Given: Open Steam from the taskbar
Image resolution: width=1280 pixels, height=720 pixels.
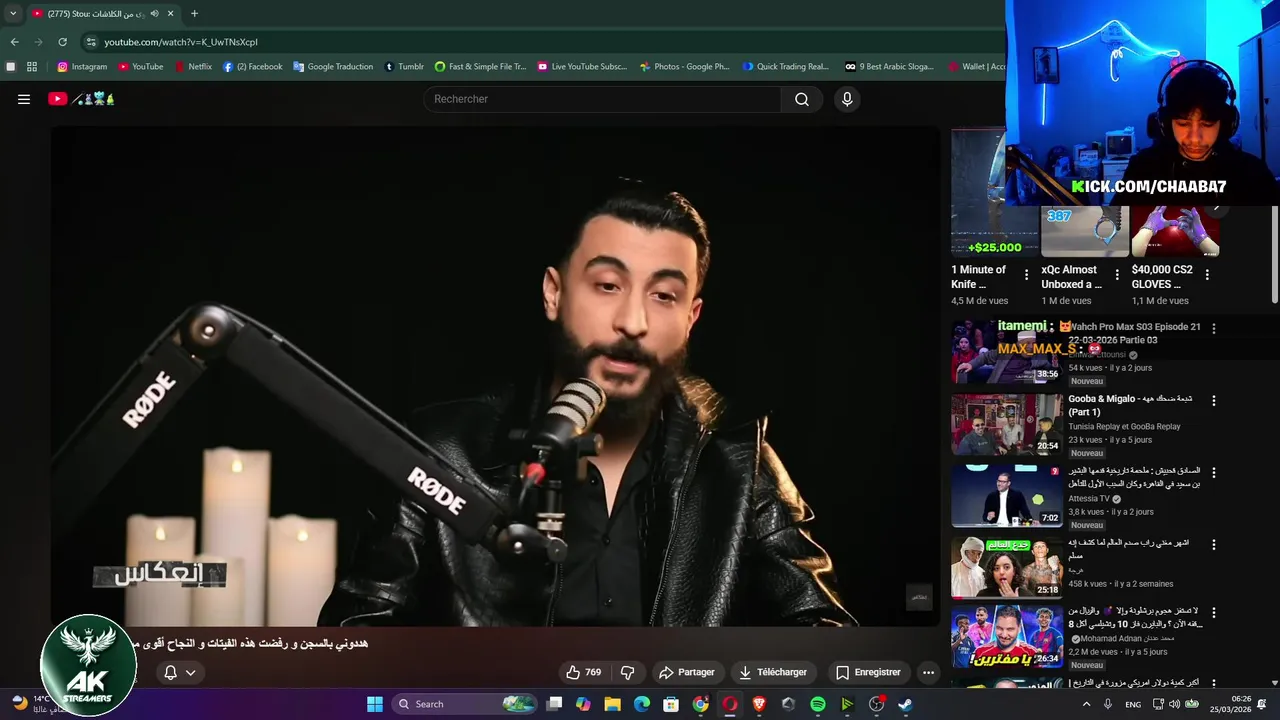Looking at the screenshot, I should pos(905,704).
